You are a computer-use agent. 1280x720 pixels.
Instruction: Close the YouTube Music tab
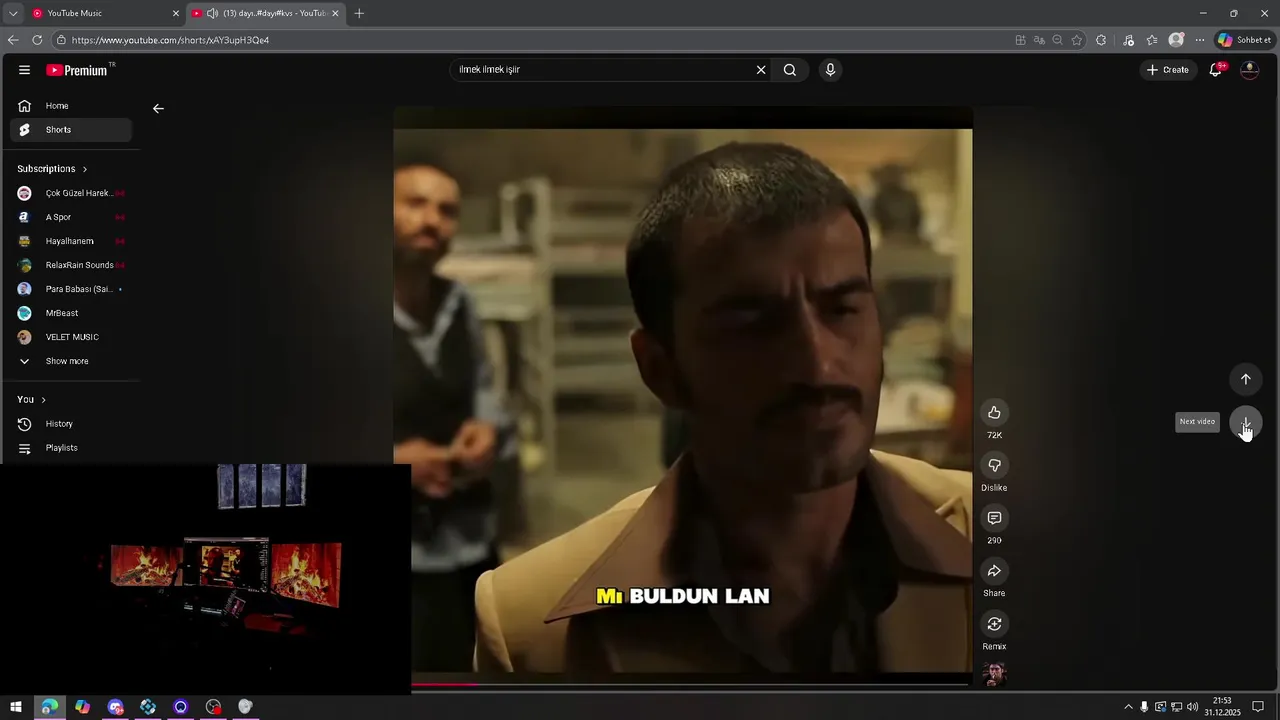pyautogui.click(x=176, y=13)
